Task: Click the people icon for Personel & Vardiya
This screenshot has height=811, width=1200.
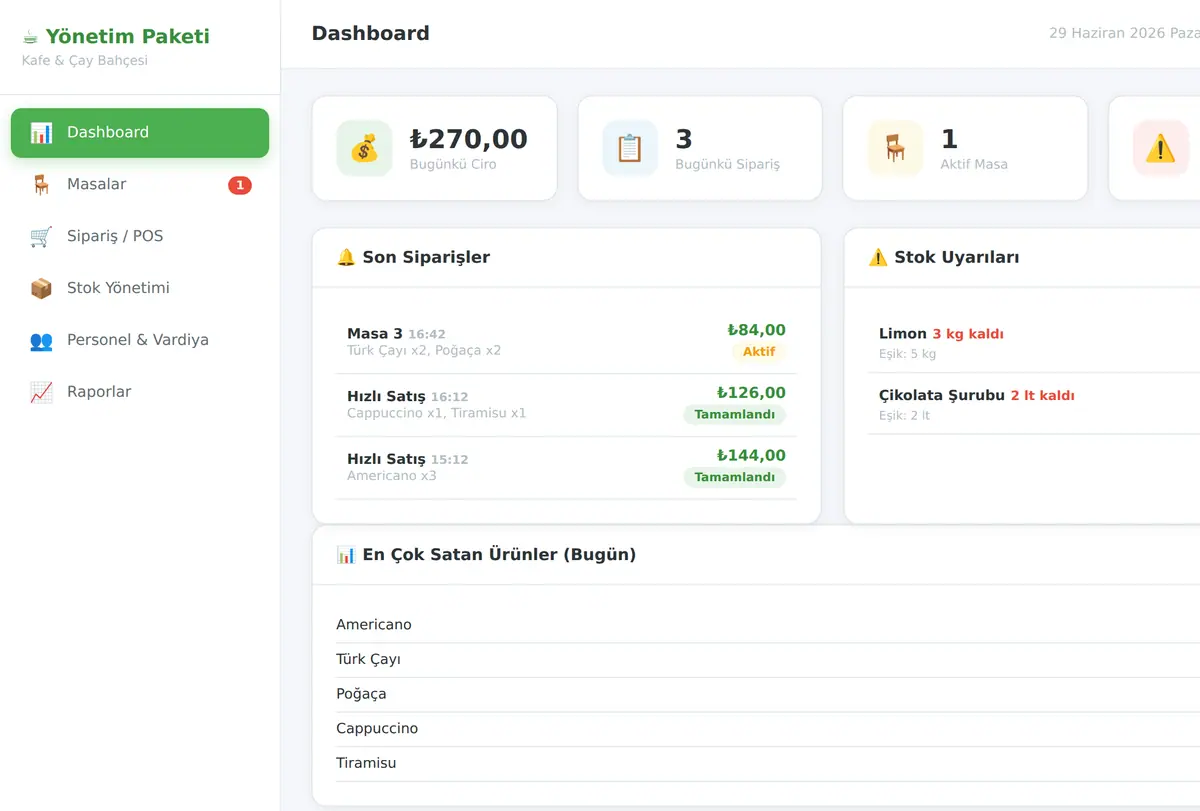Action: (41, 341)
